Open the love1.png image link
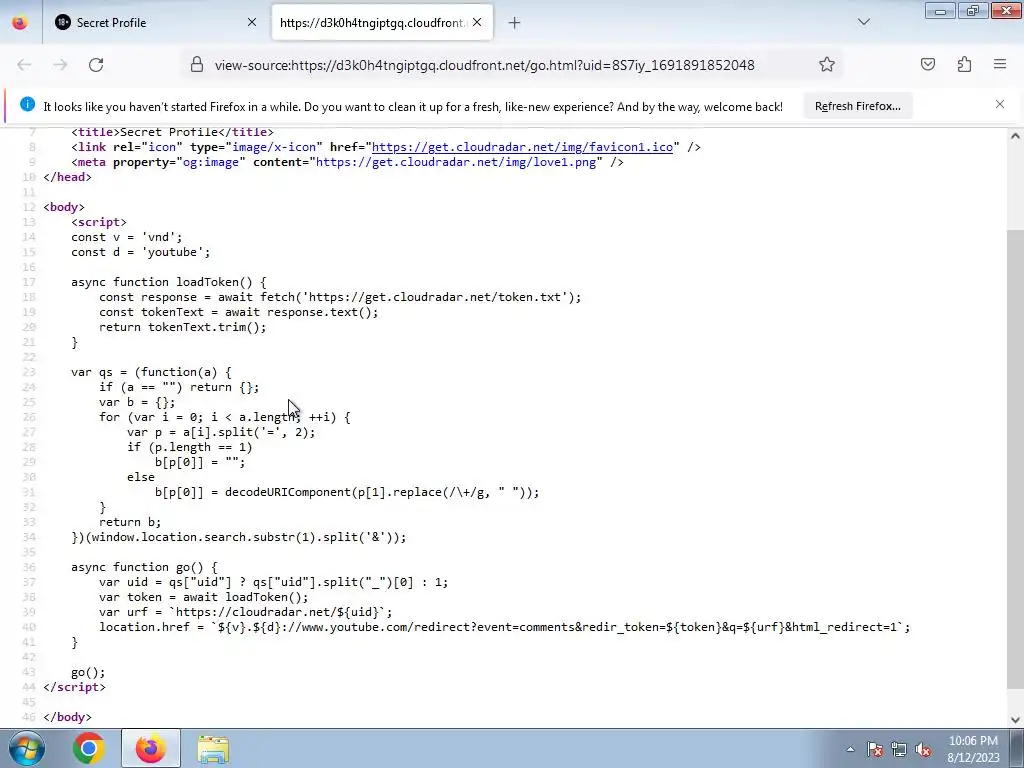 click(456, 162)
